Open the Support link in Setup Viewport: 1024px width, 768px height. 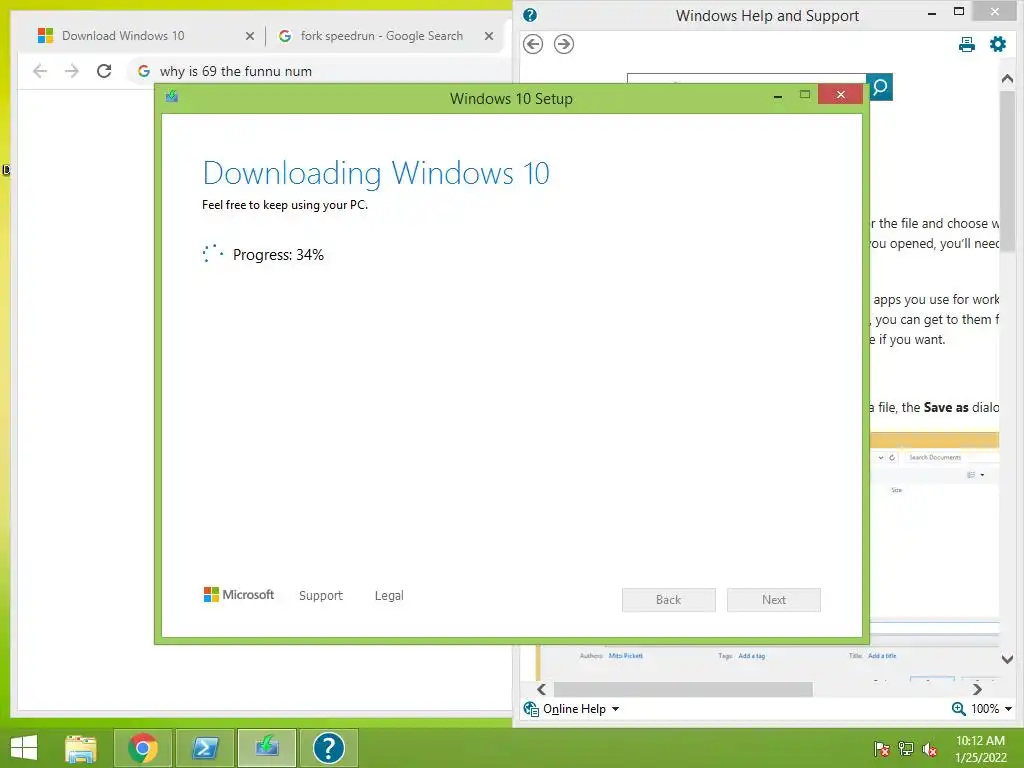[321, 596]
